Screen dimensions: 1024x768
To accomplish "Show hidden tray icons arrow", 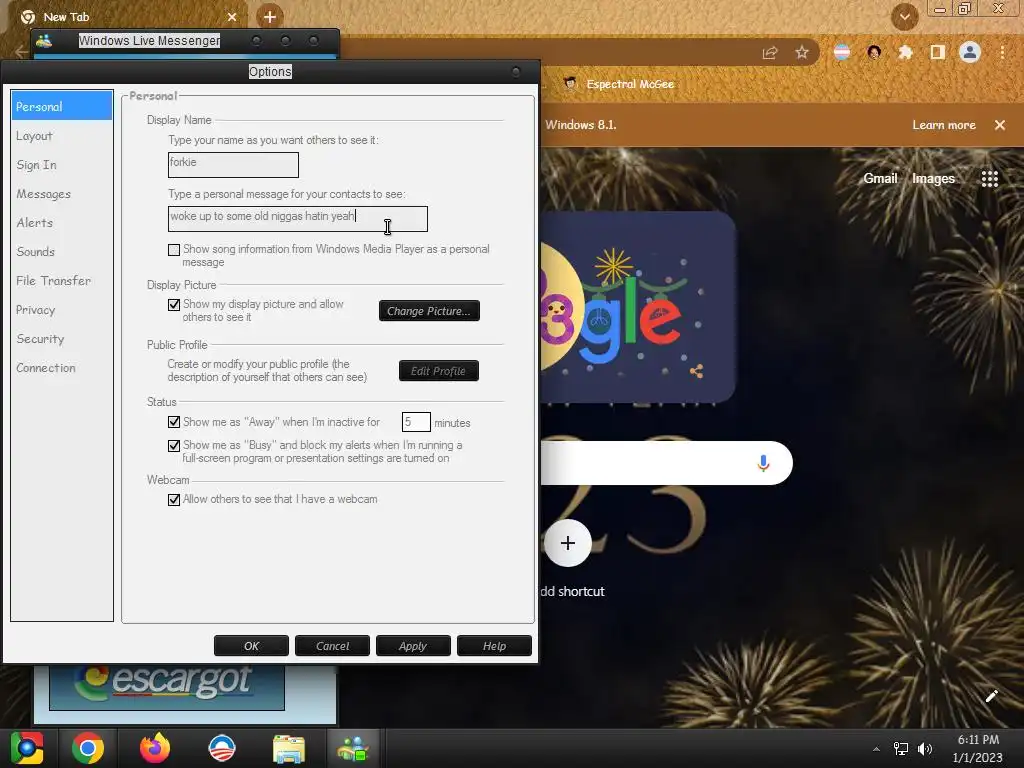I will pos(876,749).
